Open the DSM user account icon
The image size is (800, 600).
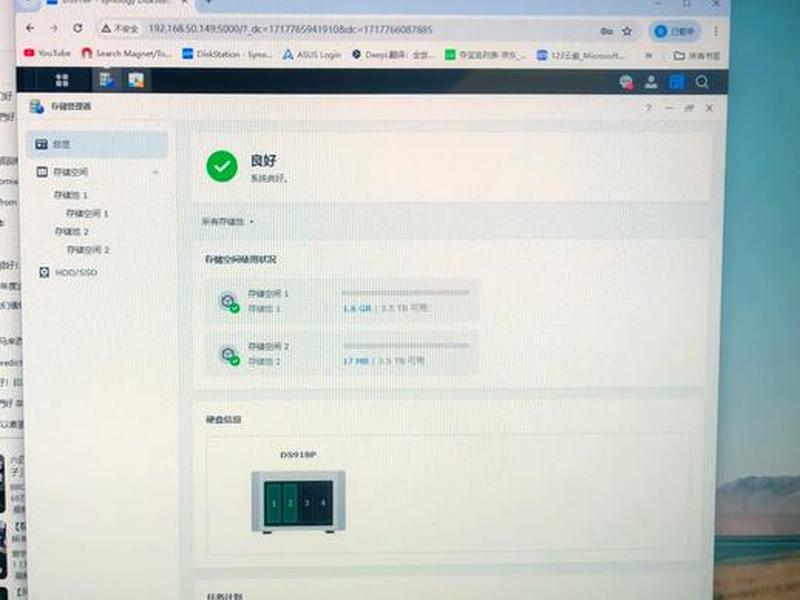[x=651, y=82]
